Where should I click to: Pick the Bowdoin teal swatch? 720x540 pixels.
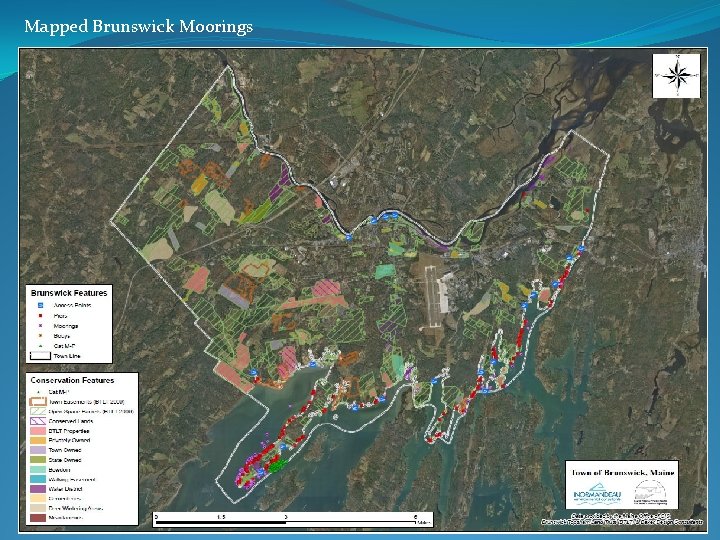(x=38, y=470)
